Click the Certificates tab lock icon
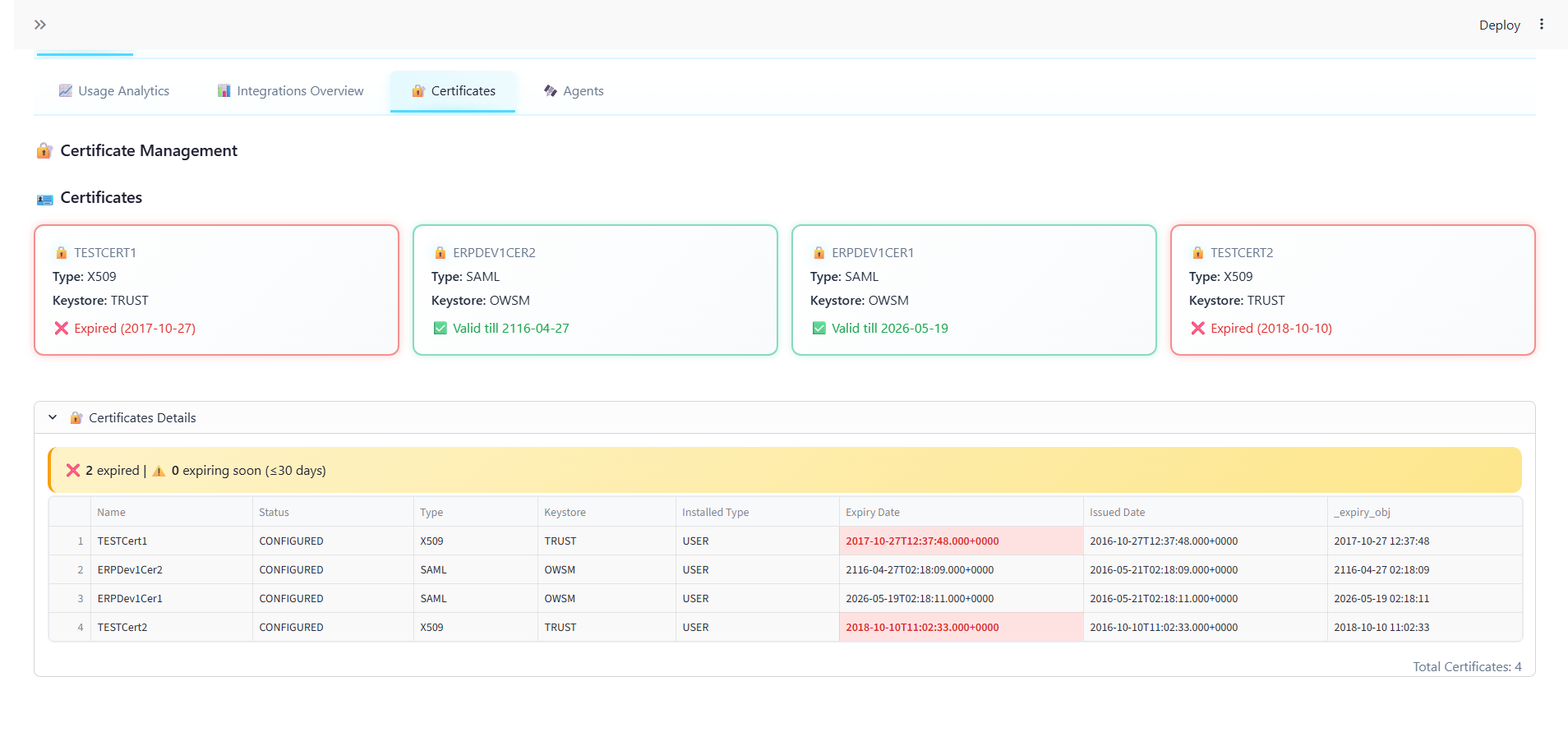The image size is (1568, 732). (x=418, y=91)
